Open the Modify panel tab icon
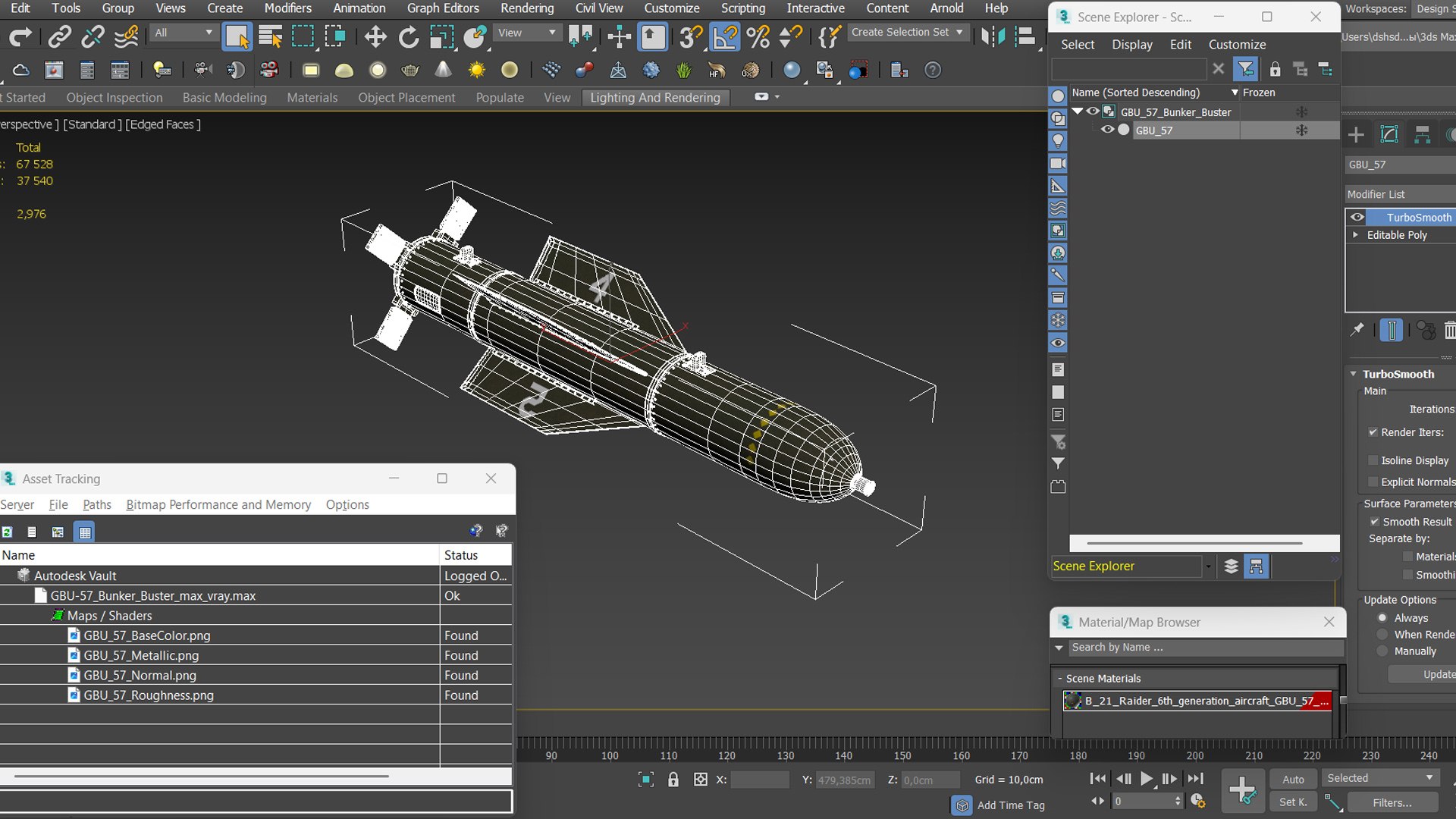 tap(1389, 135)
